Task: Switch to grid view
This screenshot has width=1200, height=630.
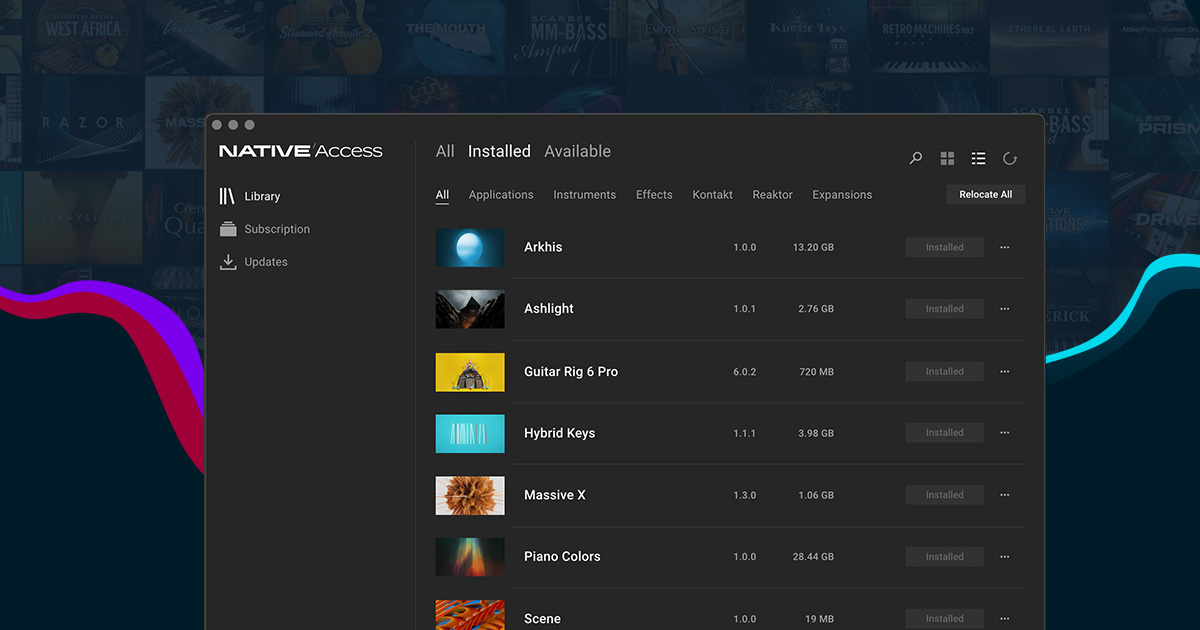Action: (x=947, y=158)
